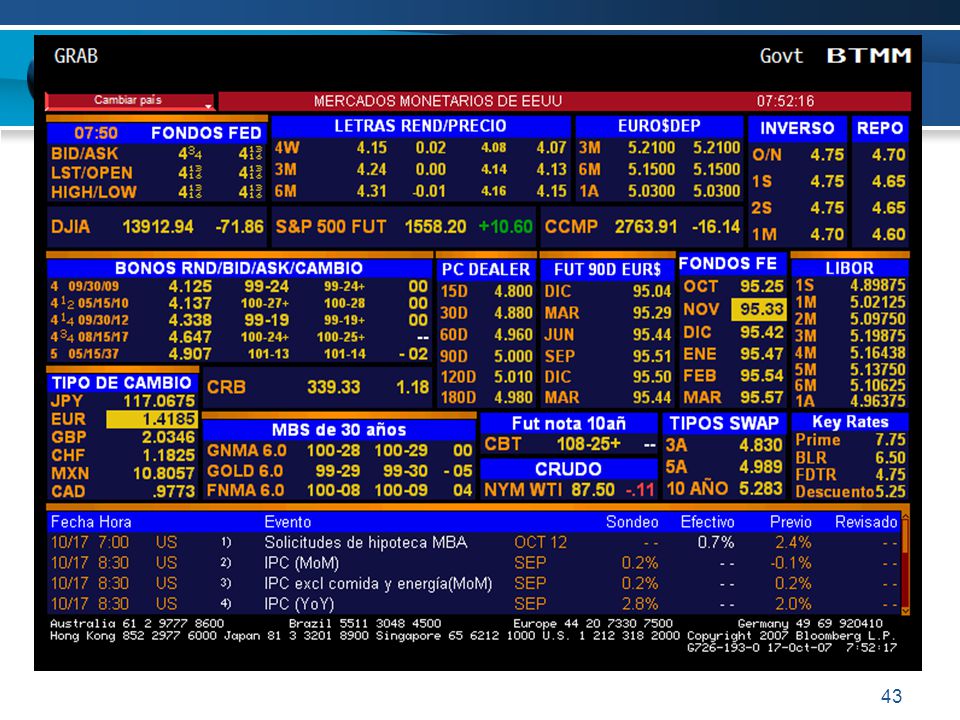
Task: Select the CRB index value 339.33
Action: pyautogui.click(x=334, y=388)
